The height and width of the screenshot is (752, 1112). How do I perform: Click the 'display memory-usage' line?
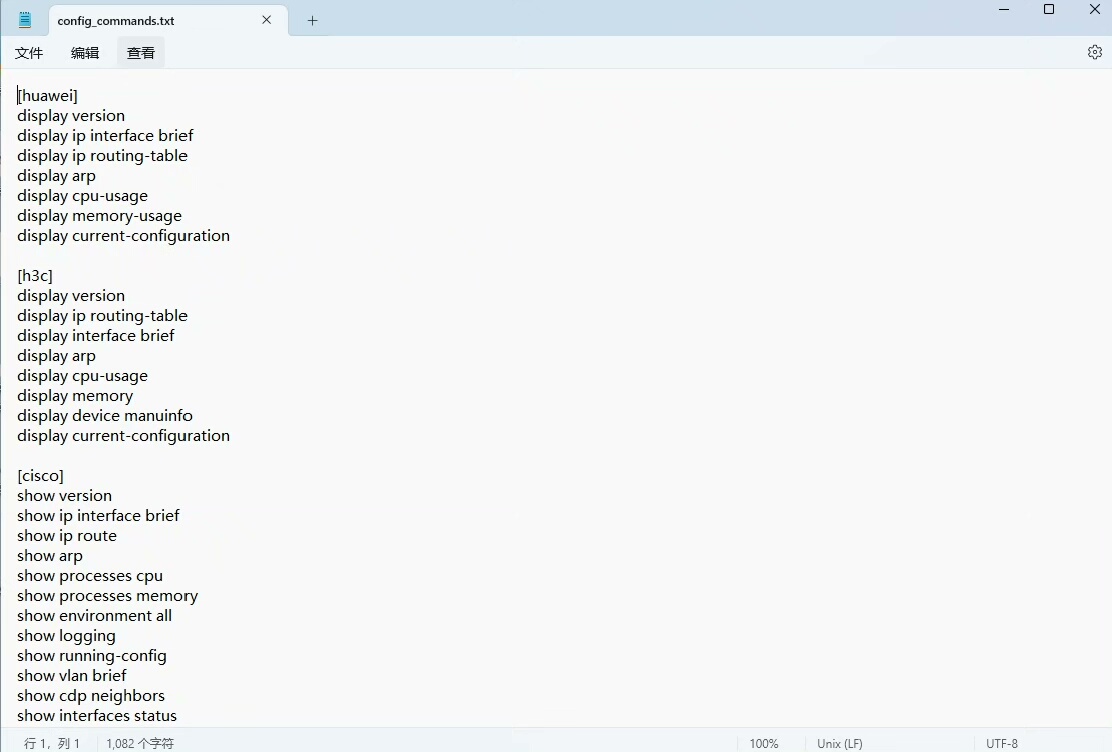(x=99, y=216)
